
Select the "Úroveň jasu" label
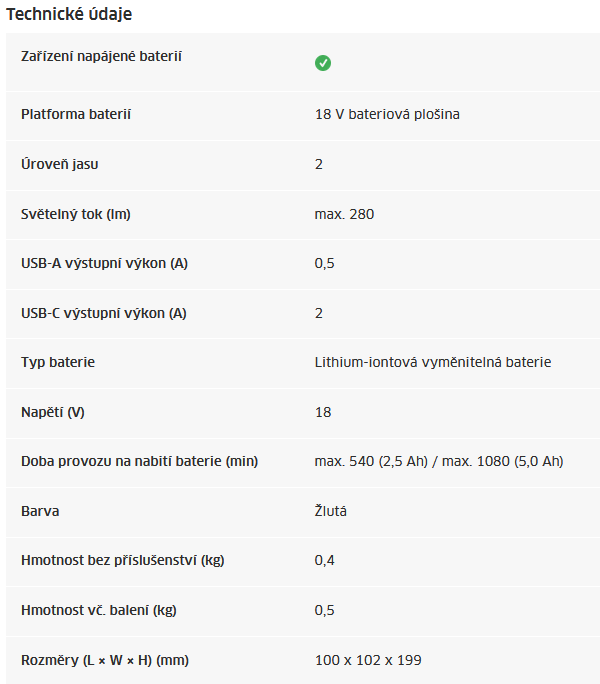[x=60, y=164]
